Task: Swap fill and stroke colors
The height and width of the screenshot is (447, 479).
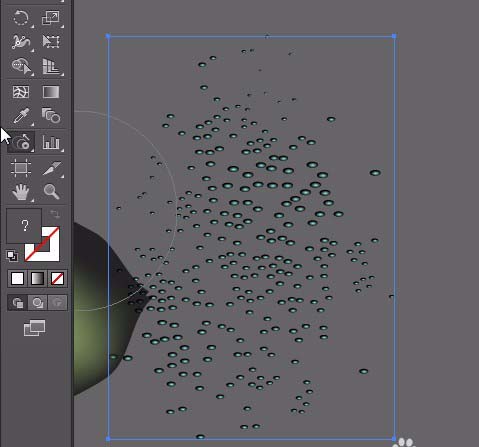Action: (x=55, y=214)
